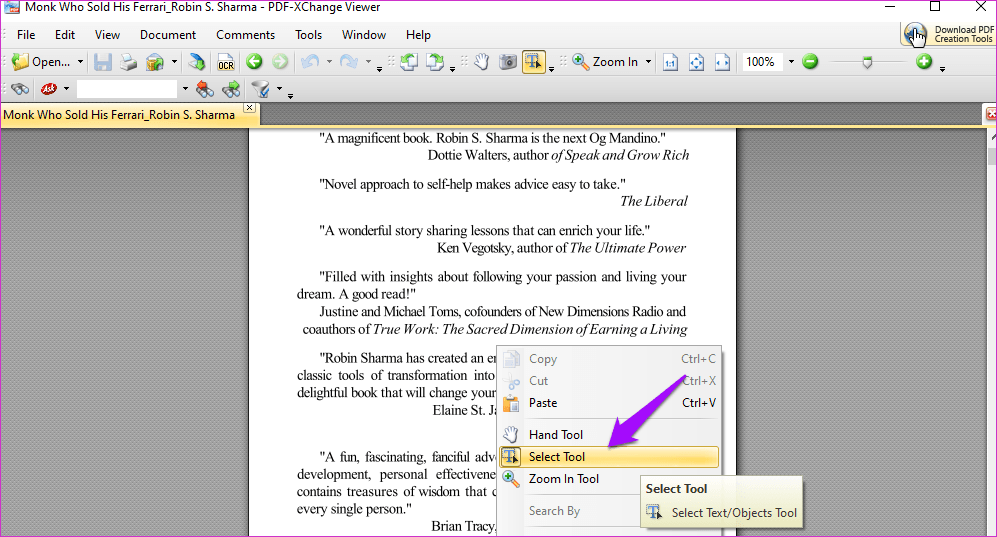
Task: Click the Select Text tool in toolbar
Action: pos(533,62)
